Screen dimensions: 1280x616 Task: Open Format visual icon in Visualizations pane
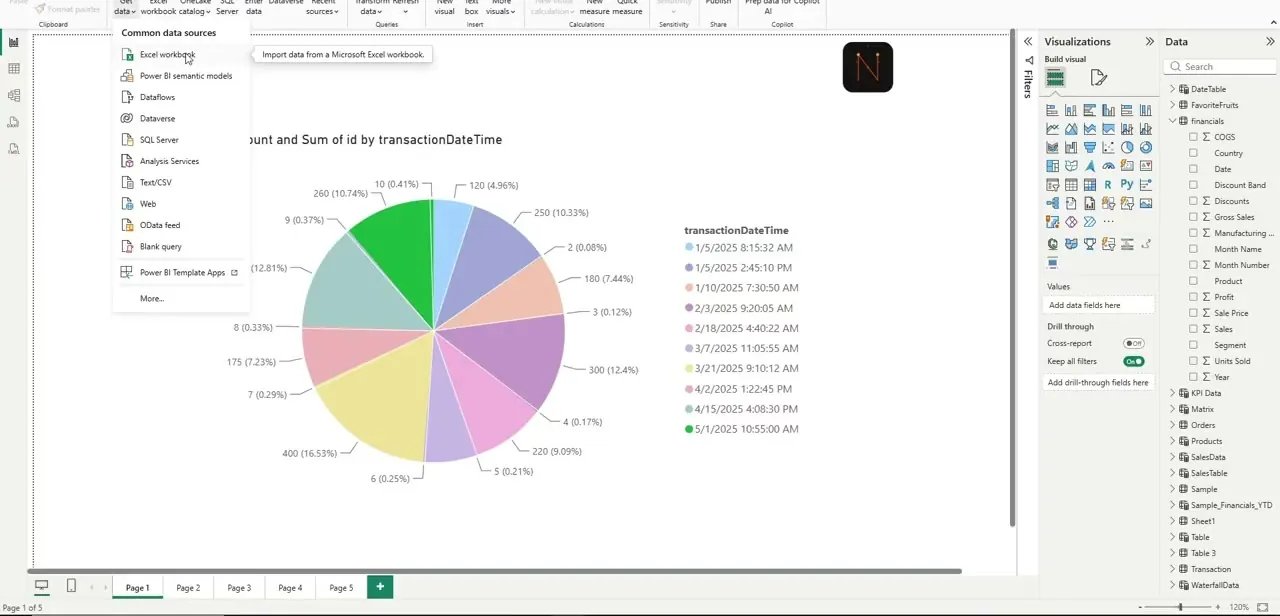pyautogui.click(x=1098, y=78)
